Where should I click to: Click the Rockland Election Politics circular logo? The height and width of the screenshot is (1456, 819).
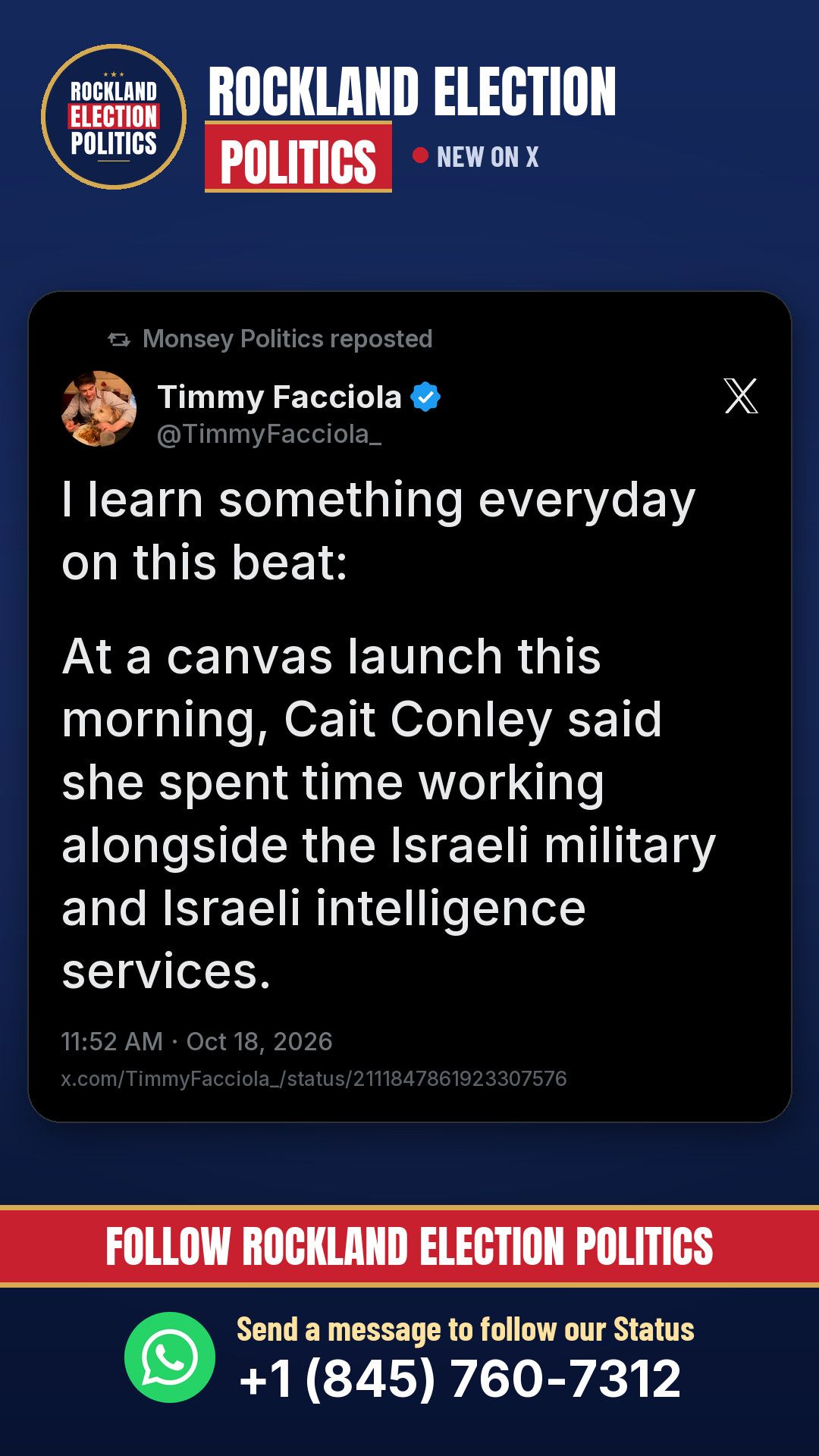[114, 117]
